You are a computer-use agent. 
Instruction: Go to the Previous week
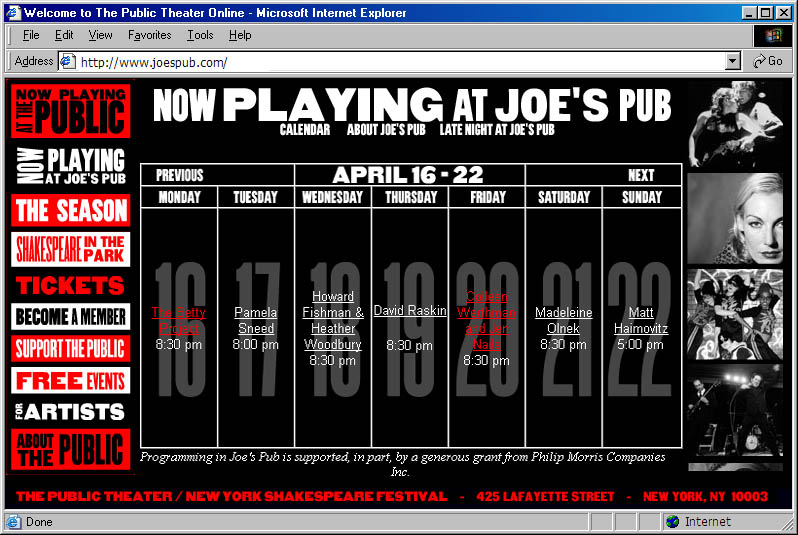point(179,175)
